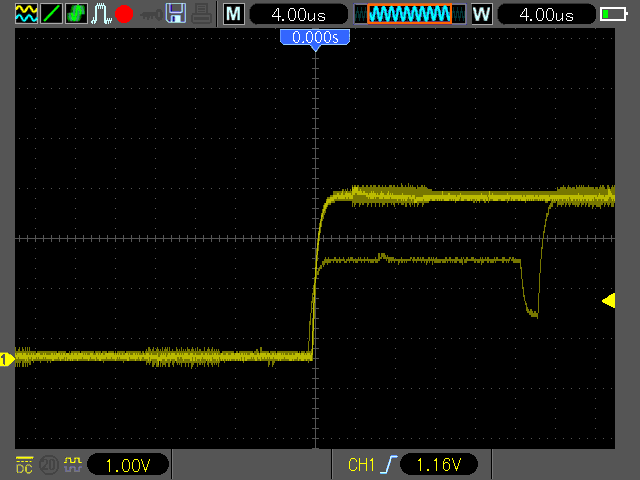This screenshot has height=480, width=640.
Task: Click the M main timebase label
Action: [233, 14]
